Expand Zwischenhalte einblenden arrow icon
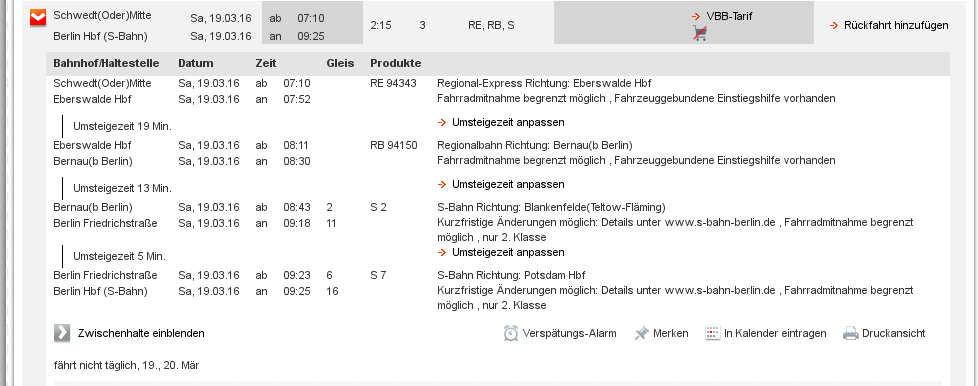The image size is (978, 386). tap(62, 333)
